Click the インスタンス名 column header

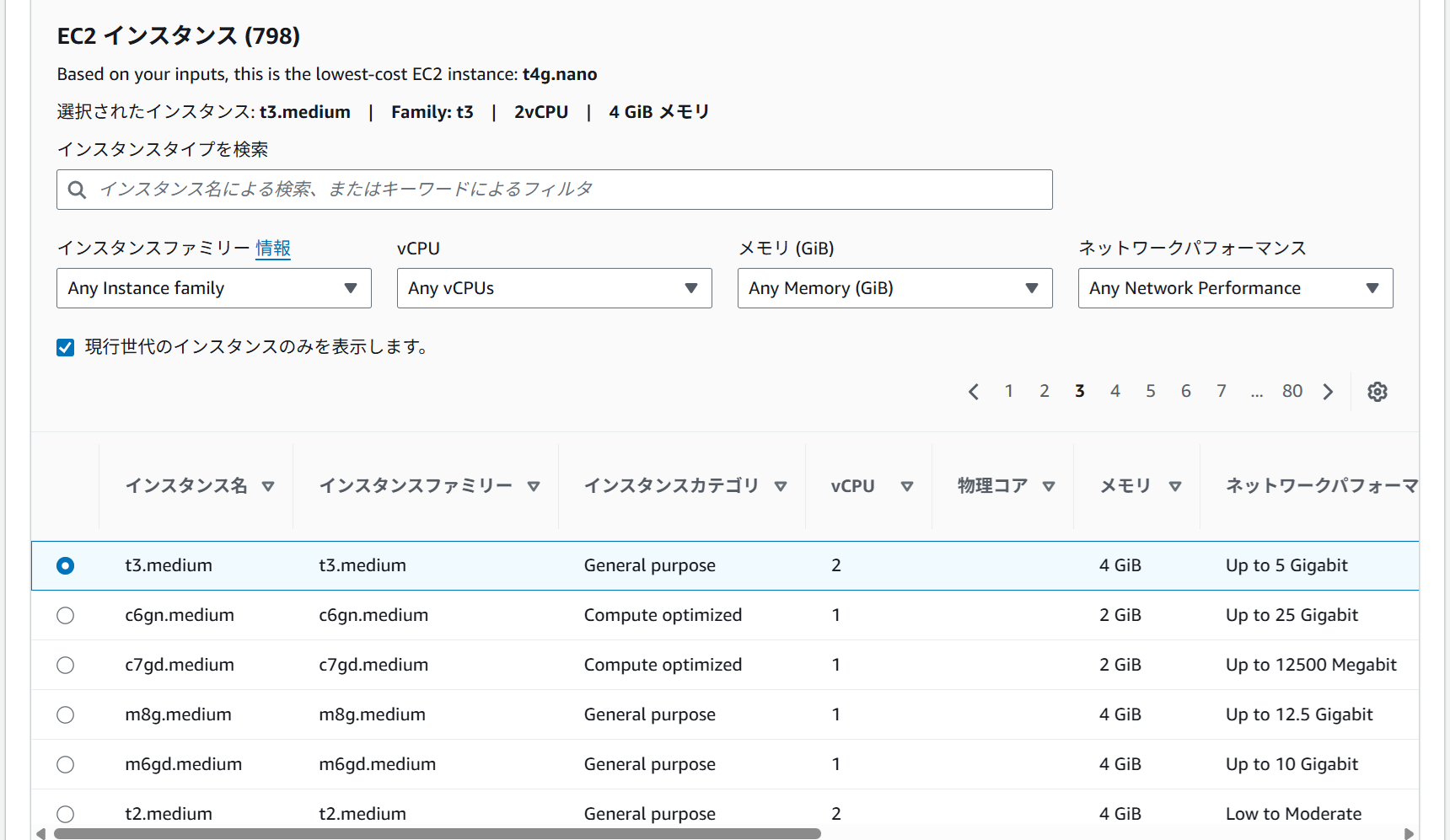[x=186, y=486]
